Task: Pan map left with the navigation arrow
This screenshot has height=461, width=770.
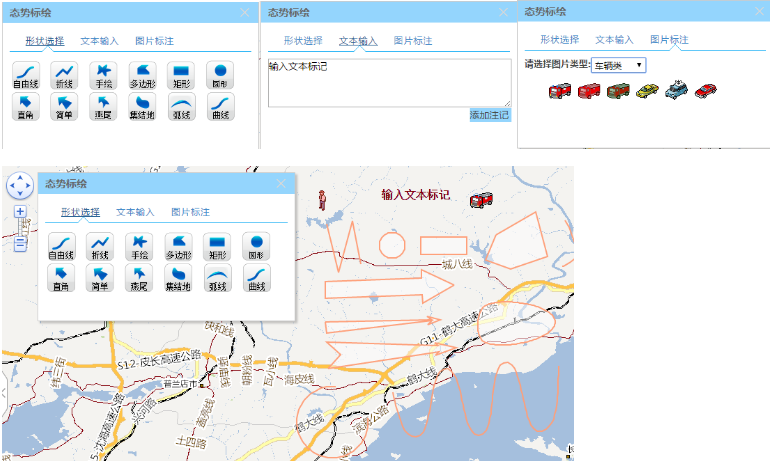Action: click(x=12, y=186)
